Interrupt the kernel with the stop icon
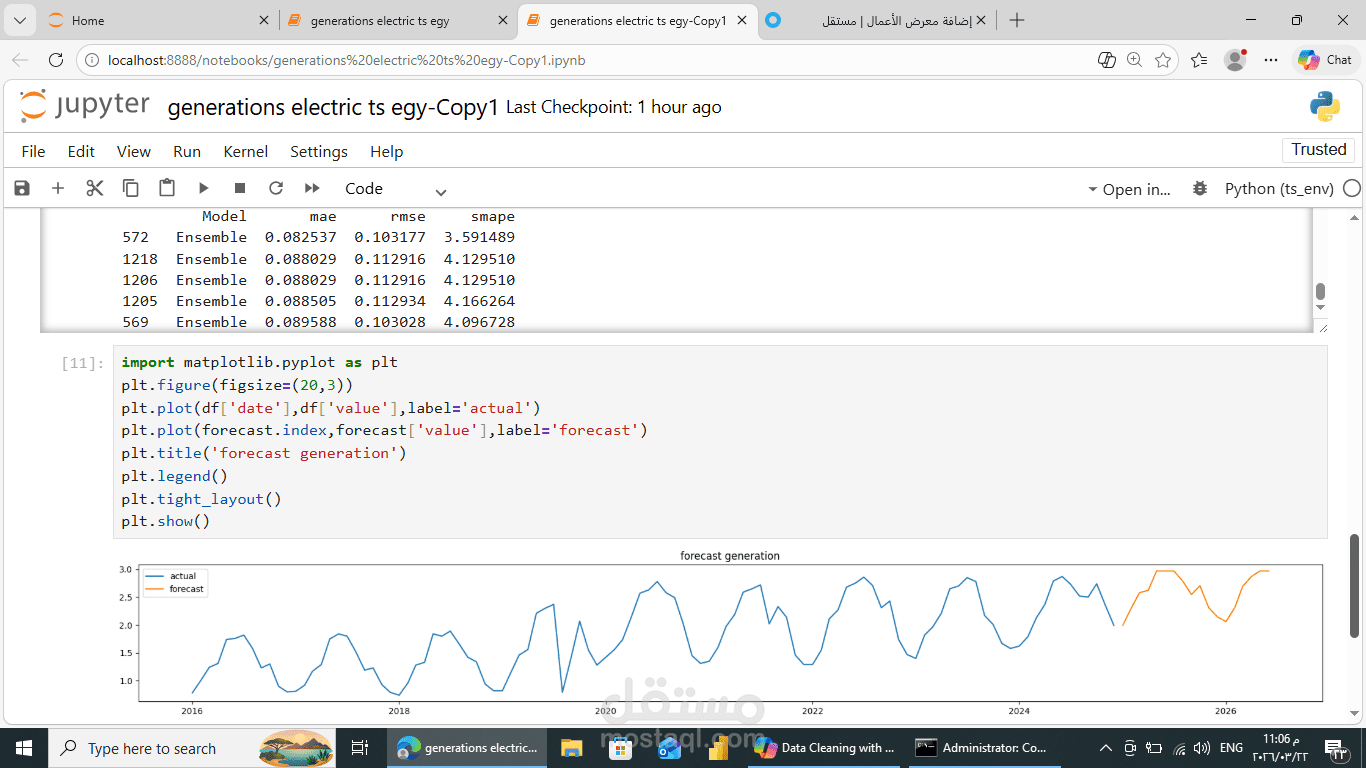 click(240, 188)
